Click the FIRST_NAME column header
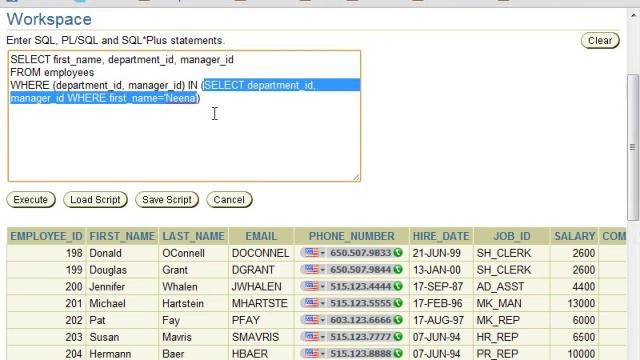The width and height of the screenshot is (640, 360). pyautogui.click(x=122, y=236)
